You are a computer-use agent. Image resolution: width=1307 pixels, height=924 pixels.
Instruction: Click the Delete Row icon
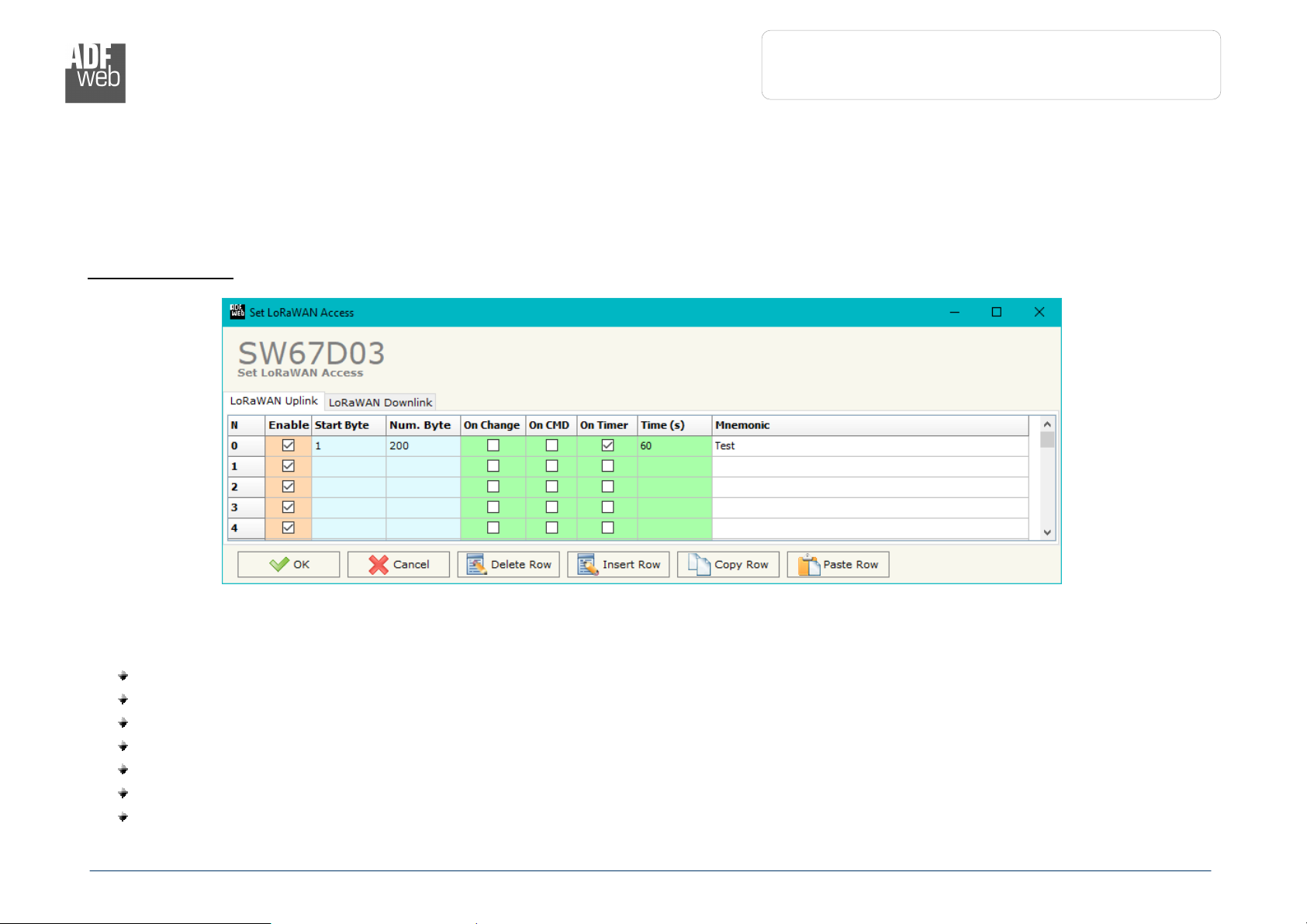click(x=475, y=565)
